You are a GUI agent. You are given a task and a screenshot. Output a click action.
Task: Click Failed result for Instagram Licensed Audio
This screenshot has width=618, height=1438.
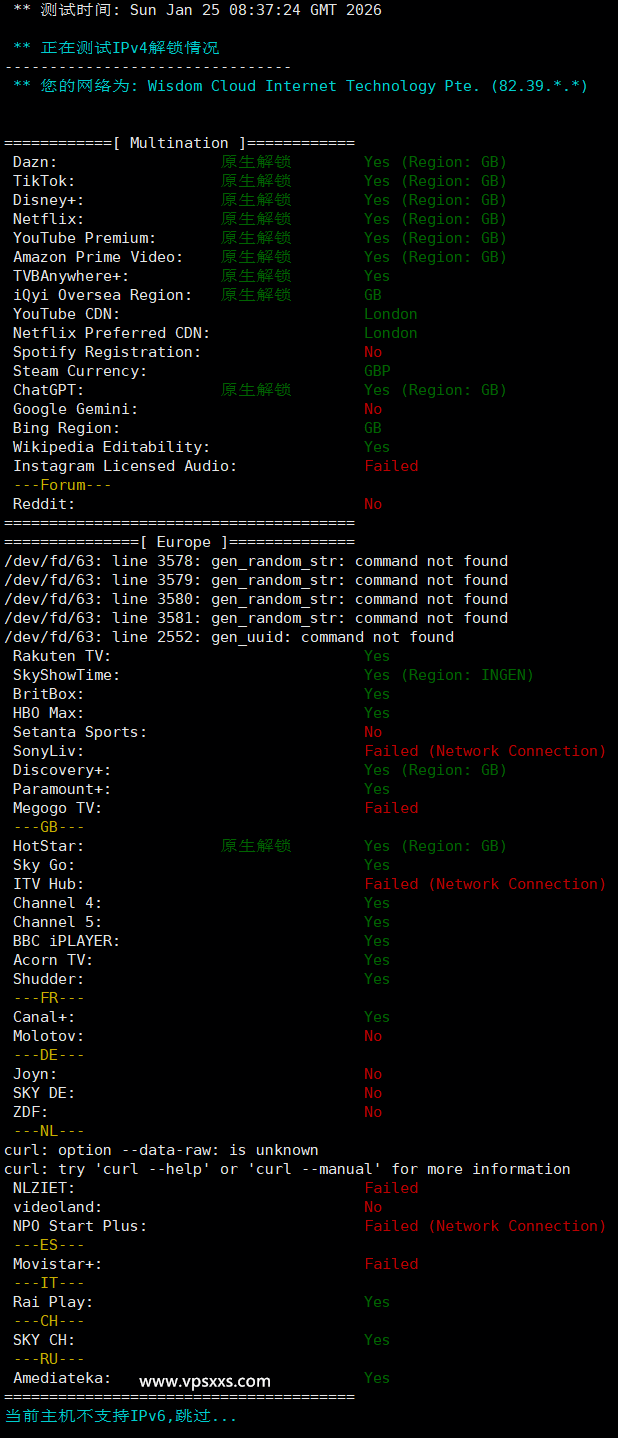391,466
